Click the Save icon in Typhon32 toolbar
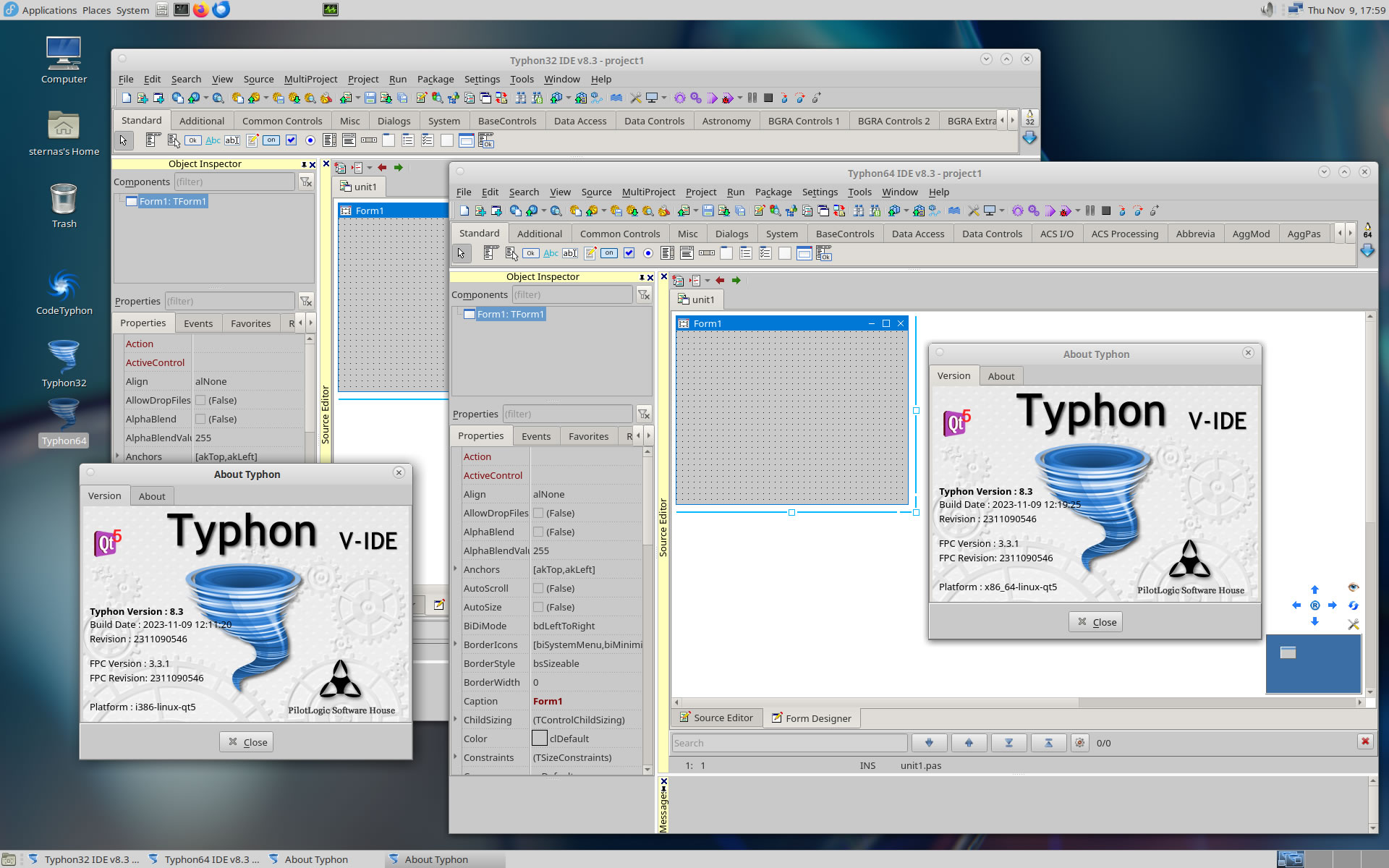 tap(370, 98)
